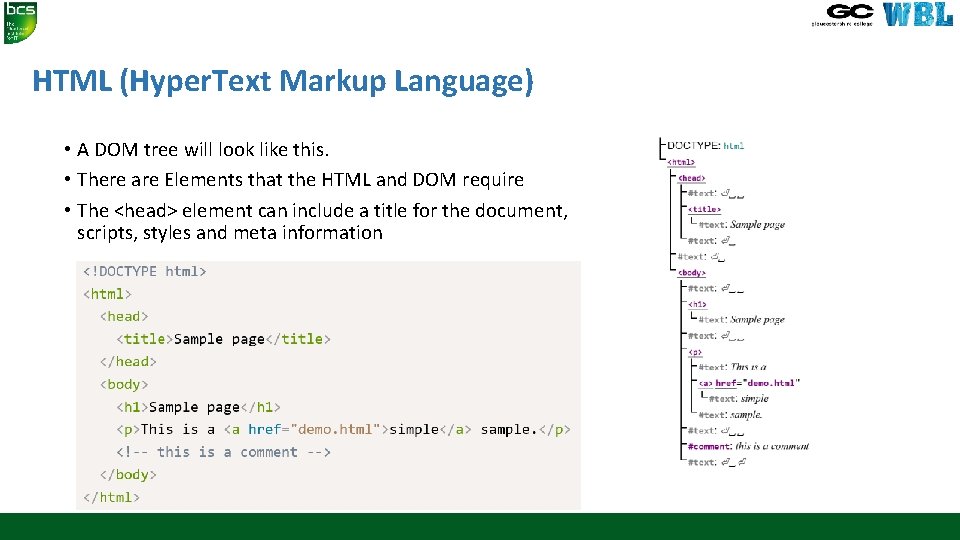The height and width of the screenshot is (540, 960).
Task: Click the <h1>Sample page</h1> code line
Action: (x=198, y=407)
